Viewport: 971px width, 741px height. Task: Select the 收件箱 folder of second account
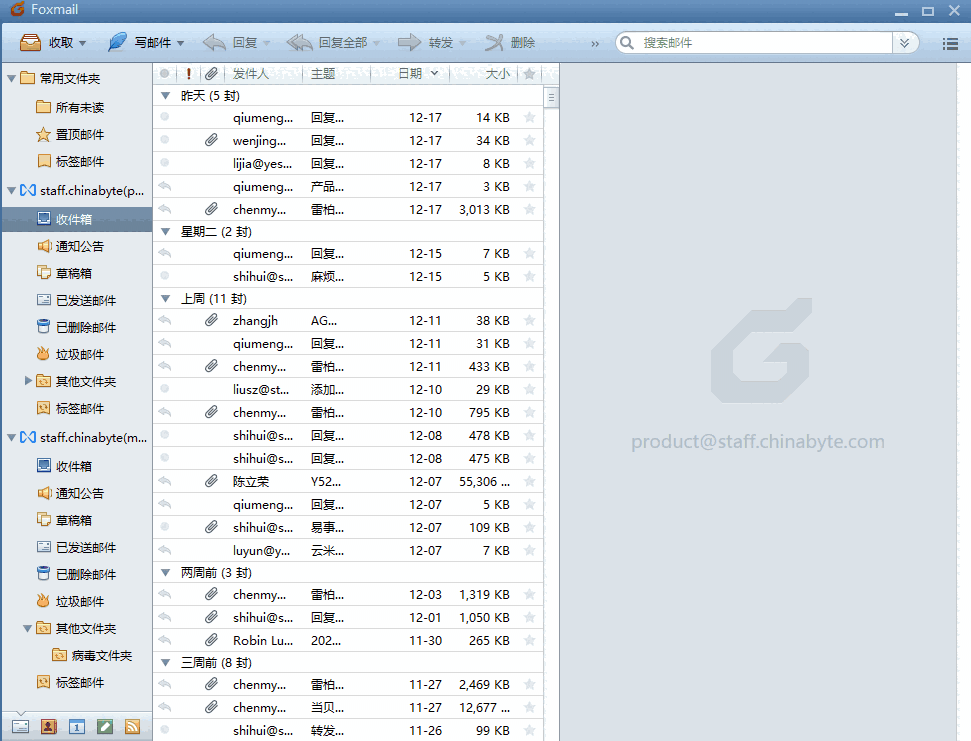[73, 466]
